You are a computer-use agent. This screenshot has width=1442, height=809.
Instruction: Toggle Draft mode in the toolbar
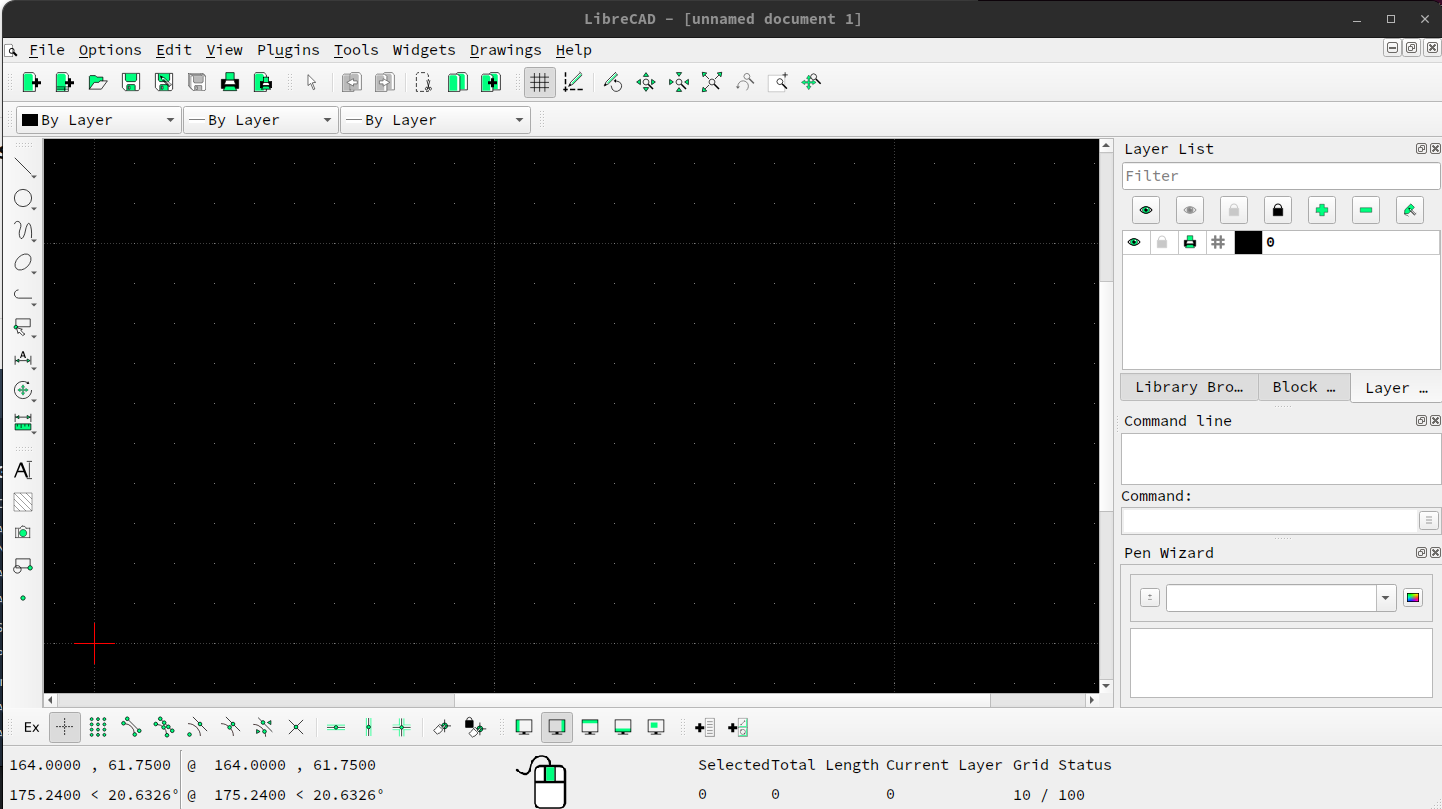tap(573, 82)
